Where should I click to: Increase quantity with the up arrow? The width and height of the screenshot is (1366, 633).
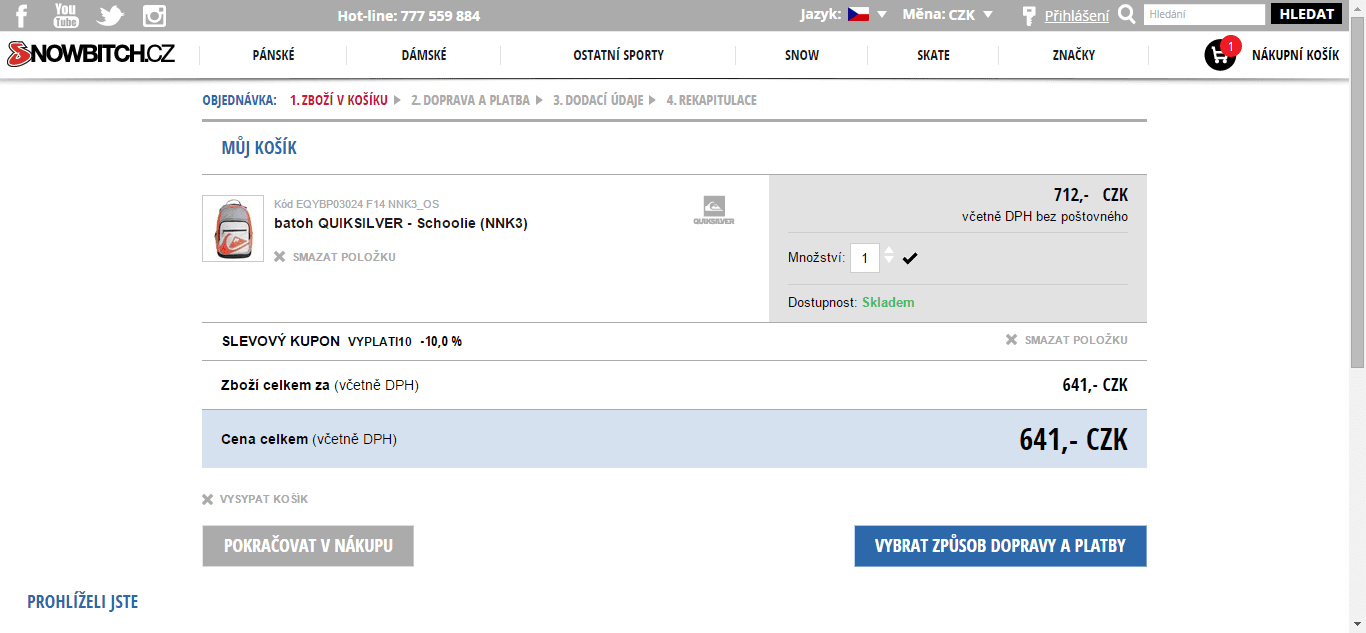click(x=889, y=250)
